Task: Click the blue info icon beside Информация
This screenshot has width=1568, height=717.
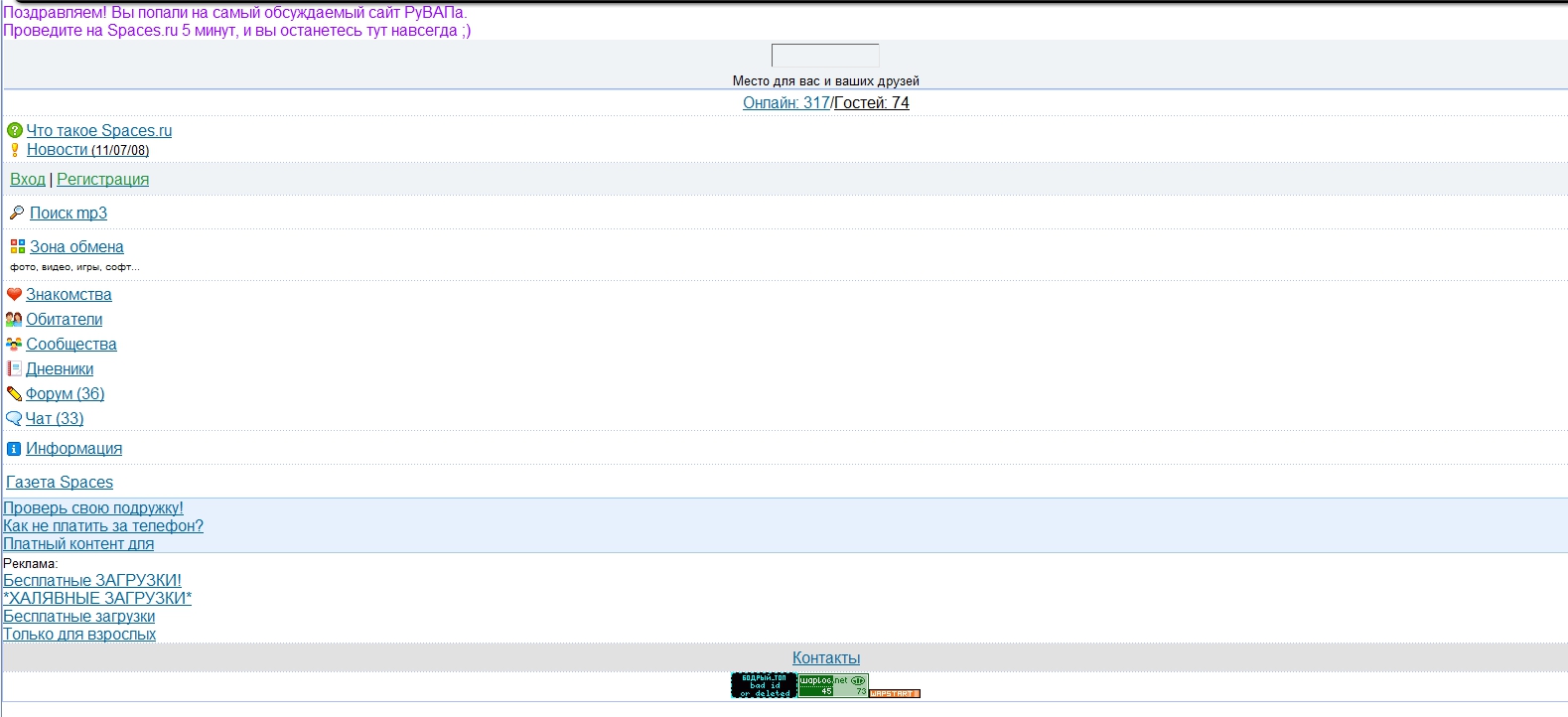Action: pyautogui.click(x=14, y=449)
